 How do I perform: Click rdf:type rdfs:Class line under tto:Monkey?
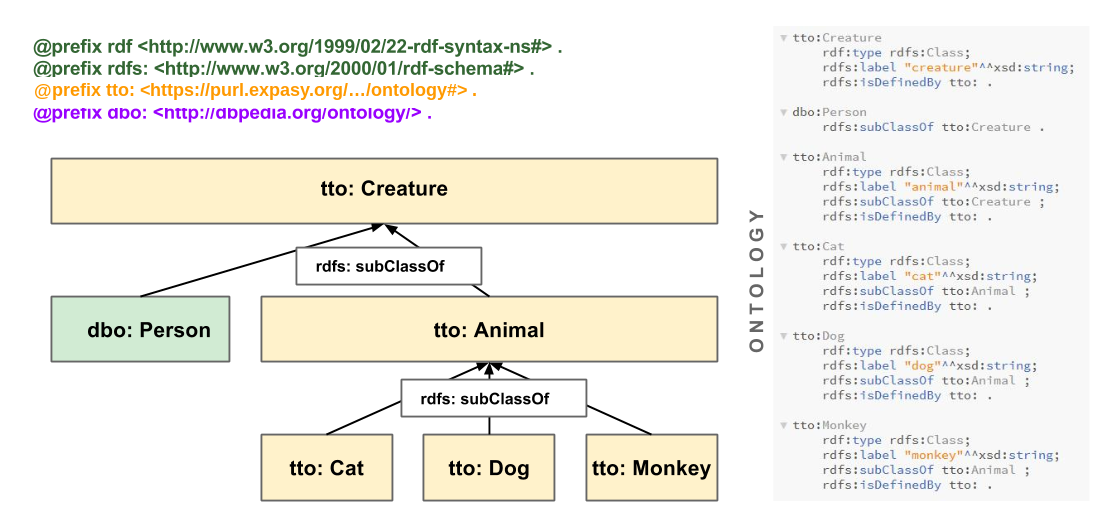click(x=896, y=441)
